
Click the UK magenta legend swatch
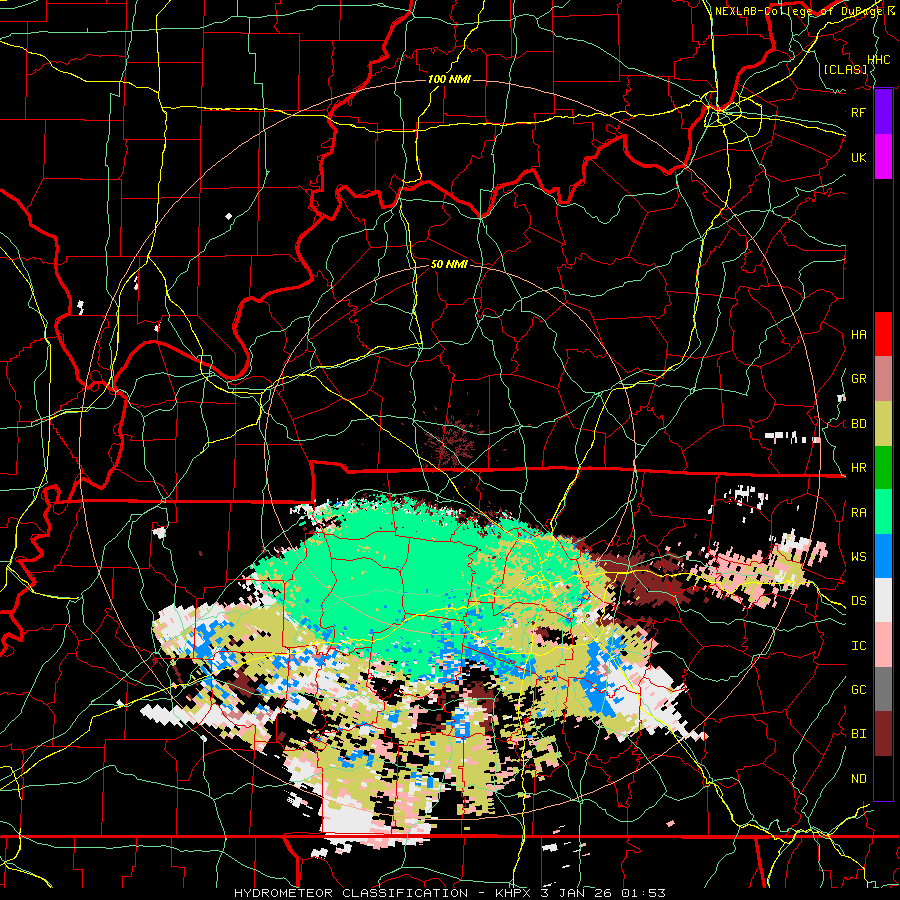[883, 157]
